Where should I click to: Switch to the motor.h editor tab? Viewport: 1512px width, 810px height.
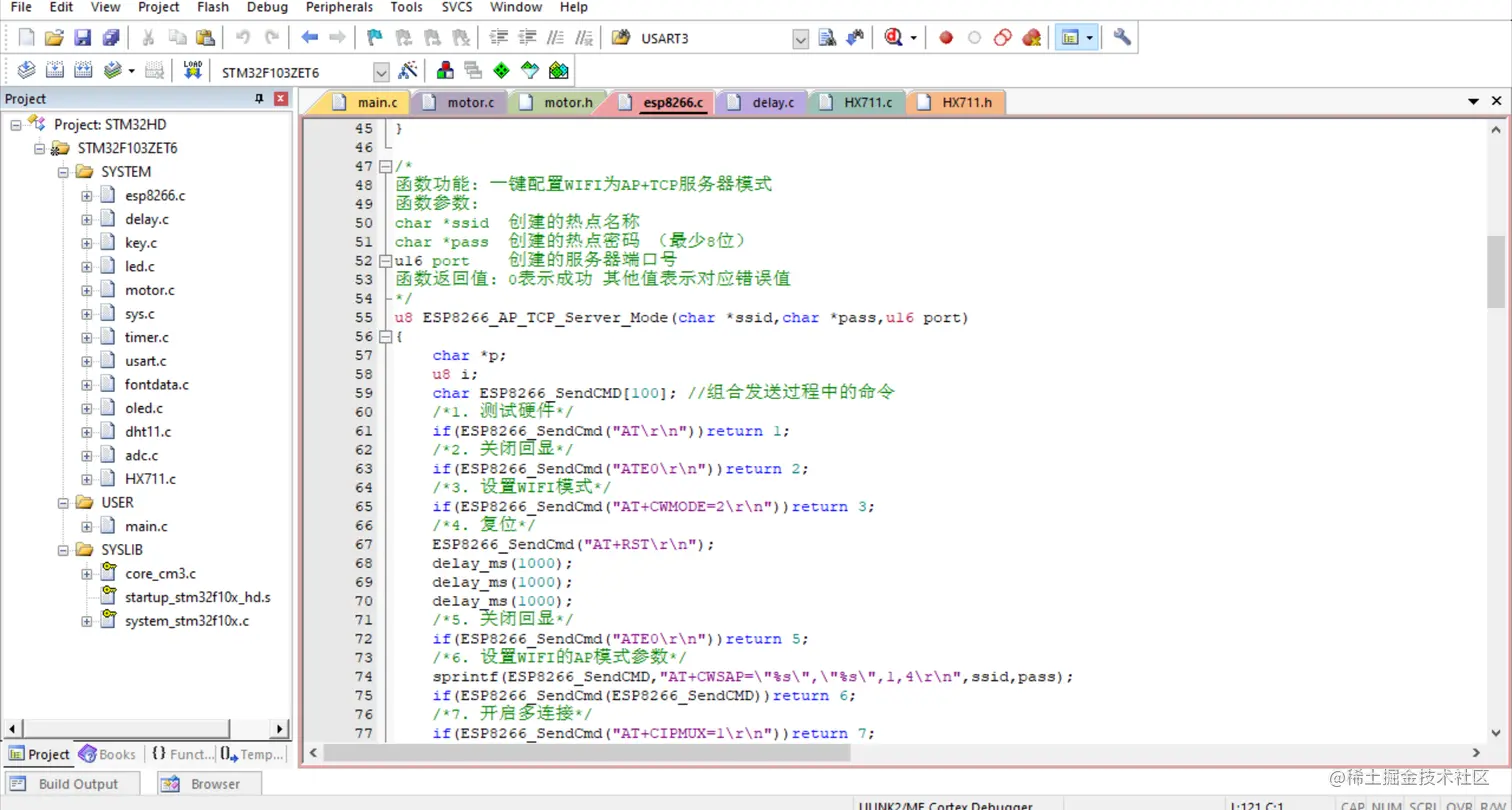coord(556,102)
